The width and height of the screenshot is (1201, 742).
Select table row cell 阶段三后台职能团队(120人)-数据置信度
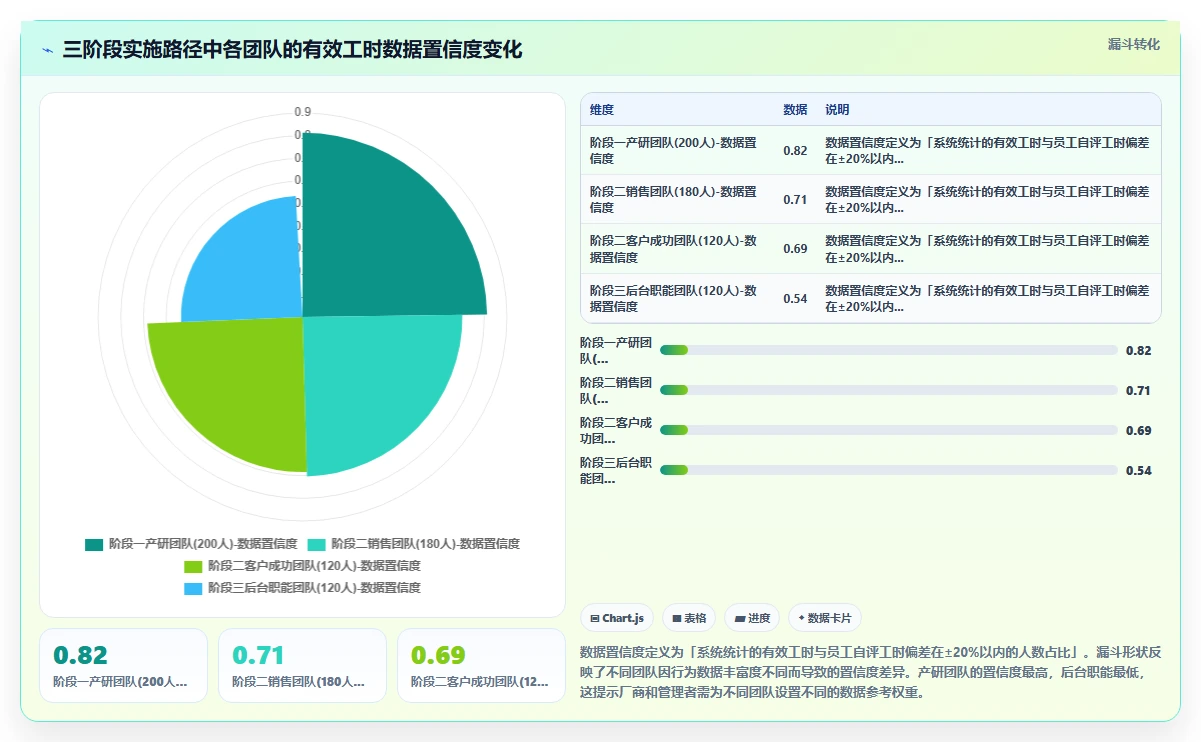pos(674,298)
